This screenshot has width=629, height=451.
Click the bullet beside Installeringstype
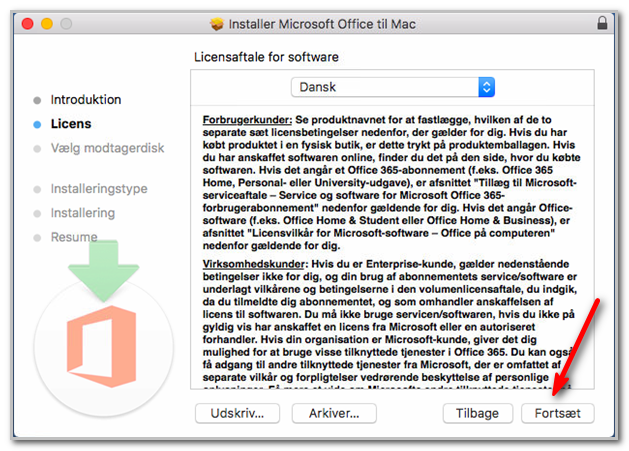[x=37, y=189]
